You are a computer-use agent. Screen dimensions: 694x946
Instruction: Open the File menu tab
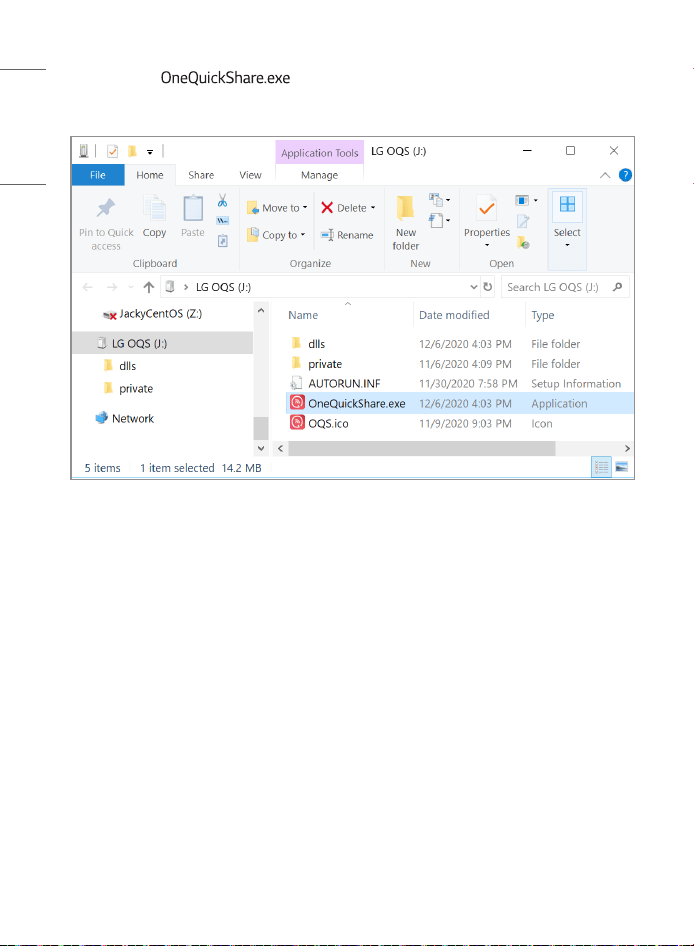click(x=98, y=175)
